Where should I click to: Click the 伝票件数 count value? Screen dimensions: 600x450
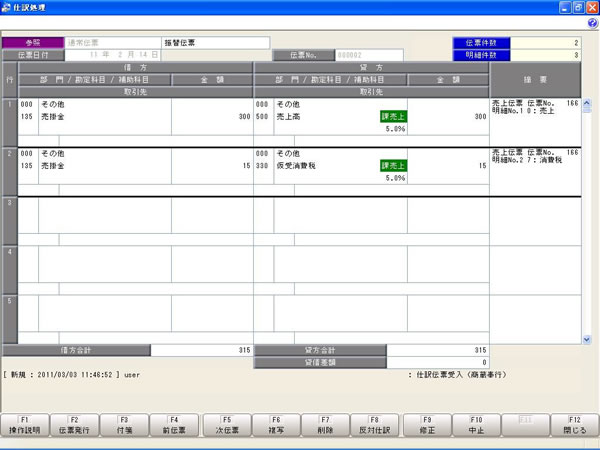click(546, 43)
